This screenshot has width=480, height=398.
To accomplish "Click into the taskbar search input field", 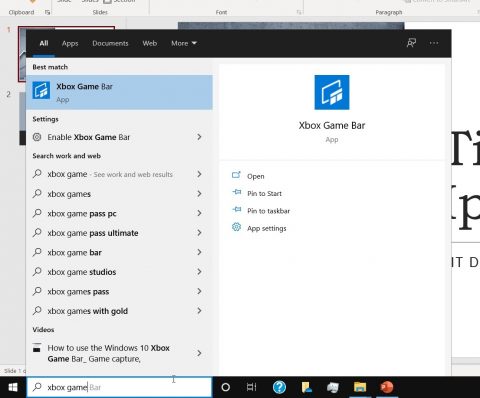I will (x=119, y=387).
